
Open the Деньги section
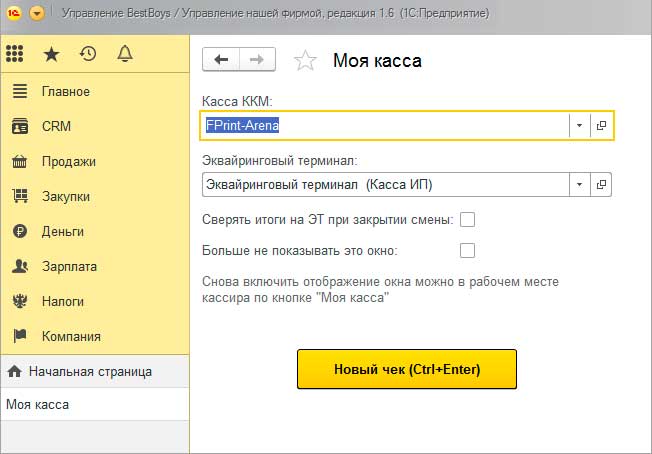click(94, 231)
